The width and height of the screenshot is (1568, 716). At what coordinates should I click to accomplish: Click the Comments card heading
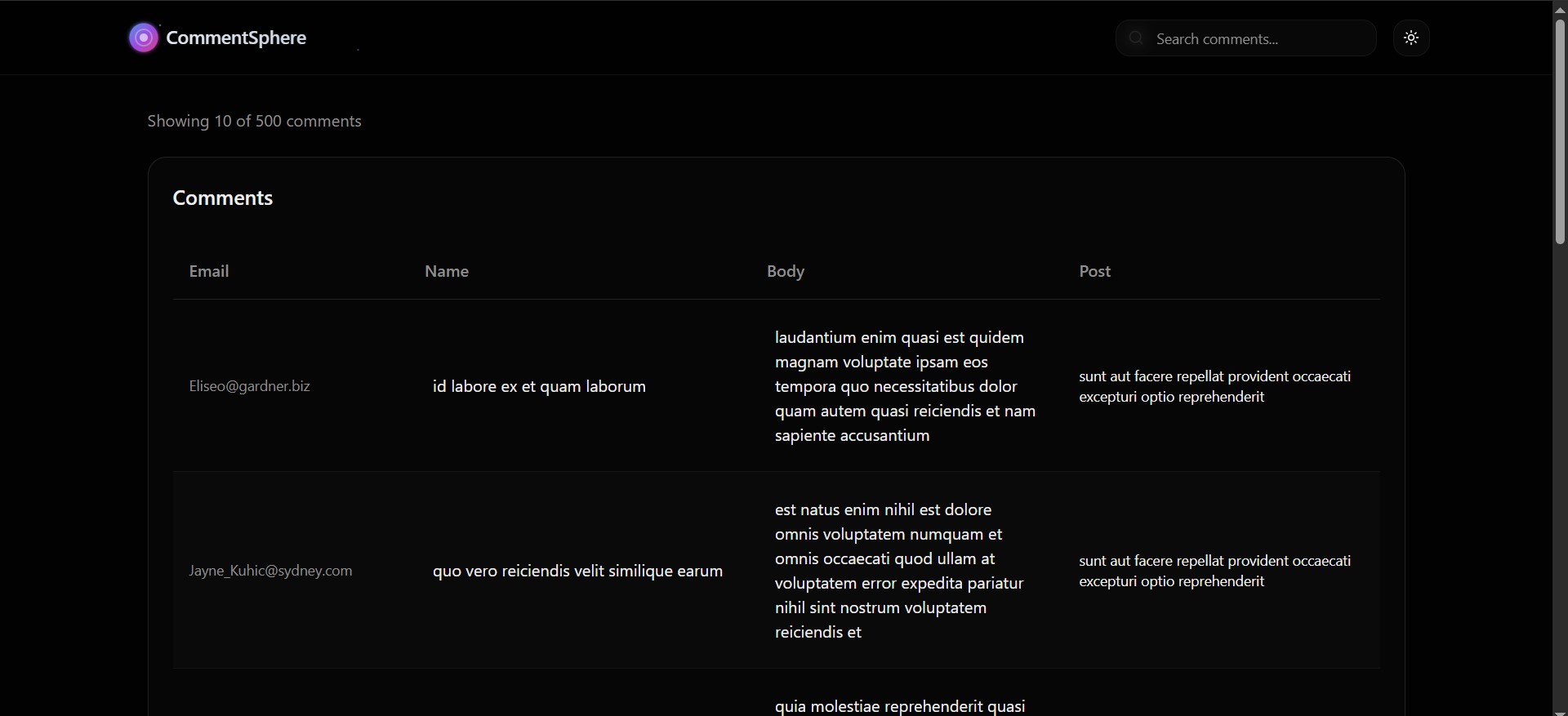coord(223,198)
